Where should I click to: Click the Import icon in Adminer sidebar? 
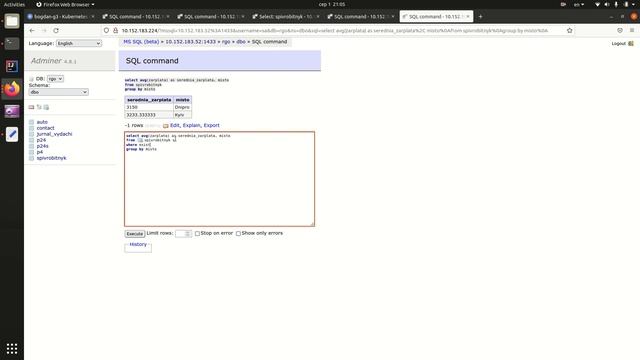39,107
